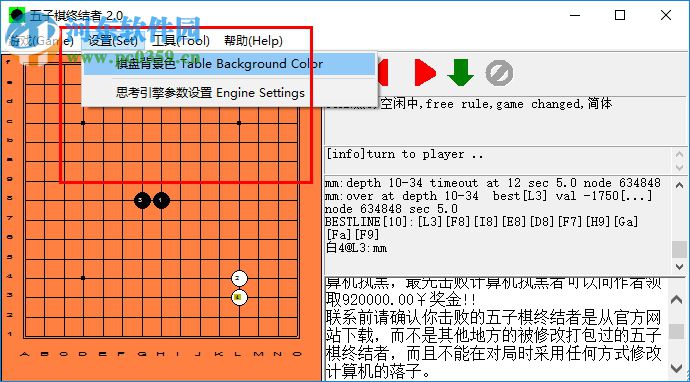Close the open 设置(Set) menu
The height and width of the screenshot is (382, 690).
pyautogui.click(x=113, y=41)
